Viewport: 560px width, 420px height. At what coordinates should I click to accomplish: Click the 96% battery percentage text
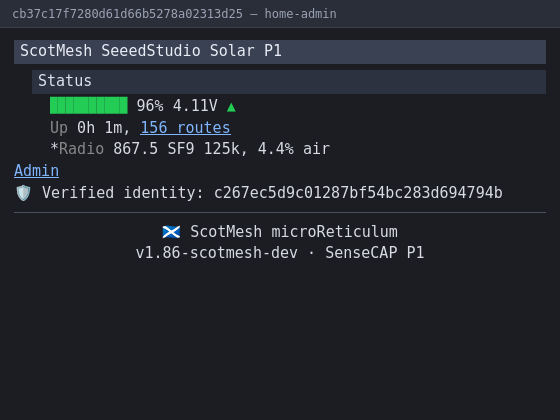(150, 106)
